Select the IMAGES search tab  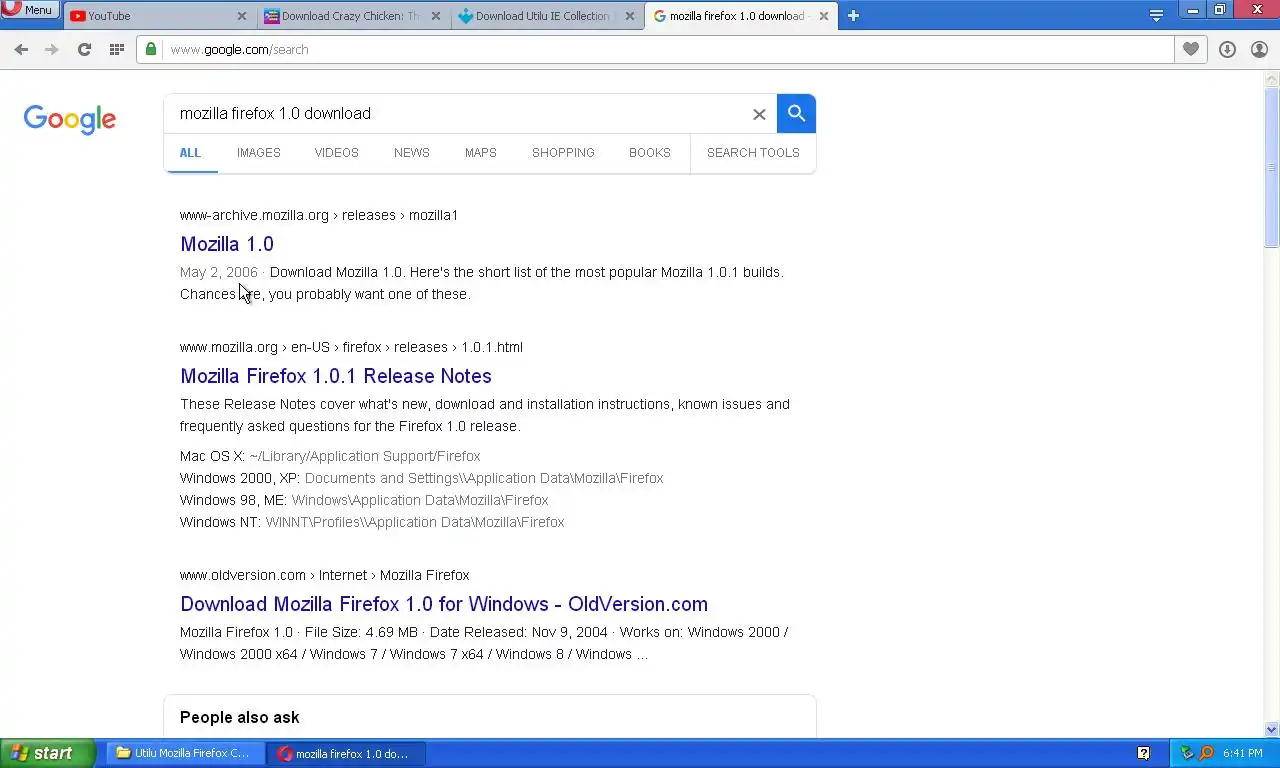click(x=259, y=153)
